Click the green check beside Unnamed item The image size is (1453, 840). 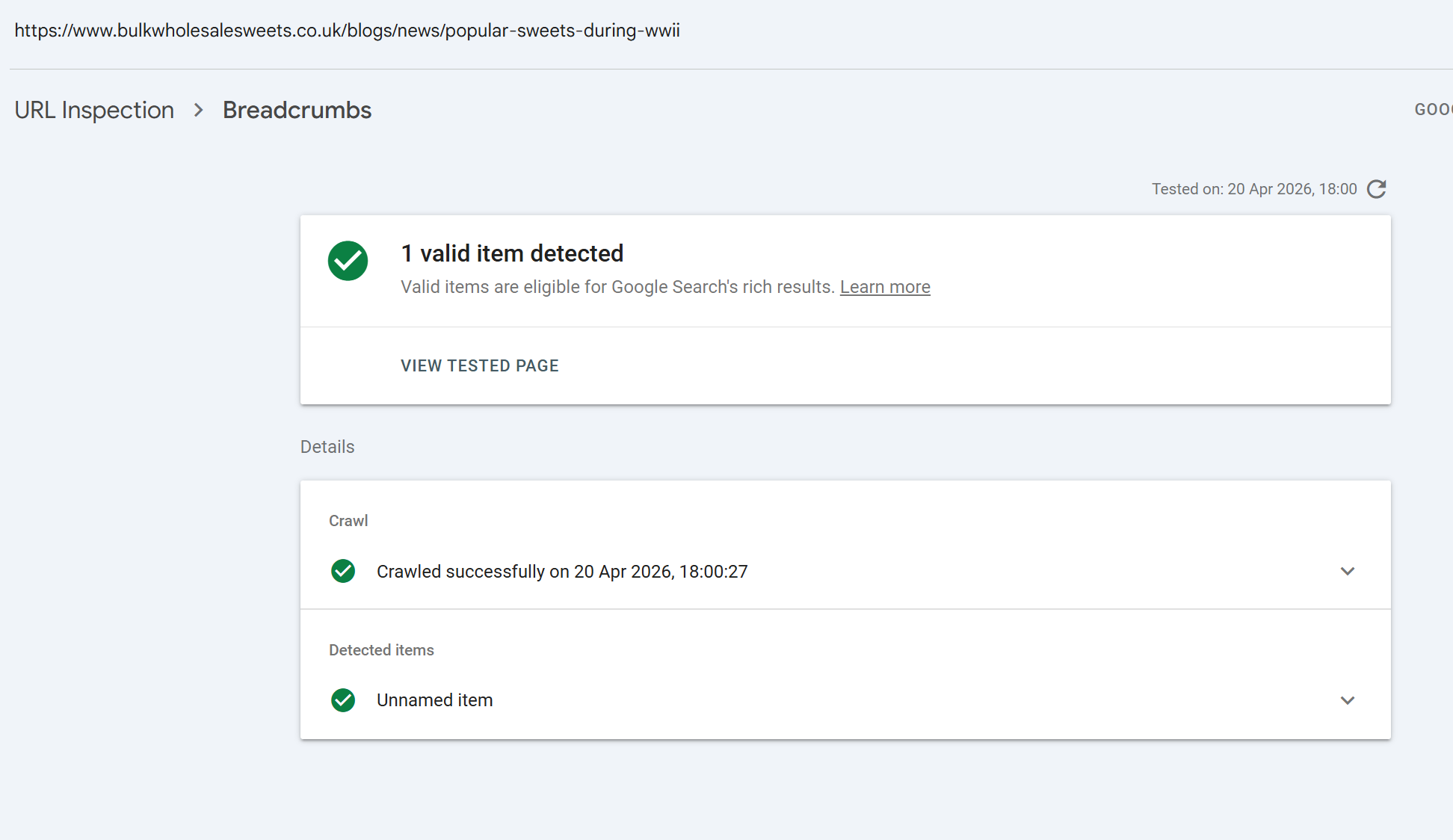click(x=343, y=700)
